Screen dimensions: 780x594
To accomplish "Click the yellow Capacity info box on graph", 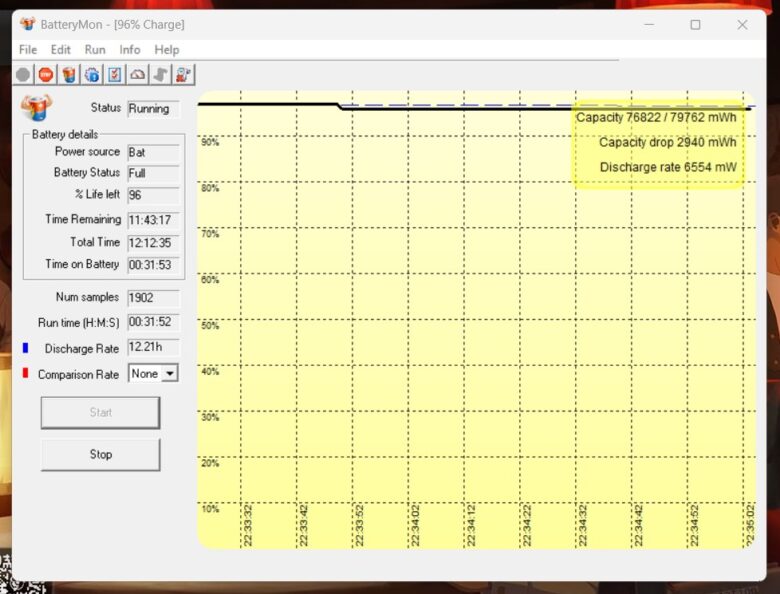I will point(658,144).
